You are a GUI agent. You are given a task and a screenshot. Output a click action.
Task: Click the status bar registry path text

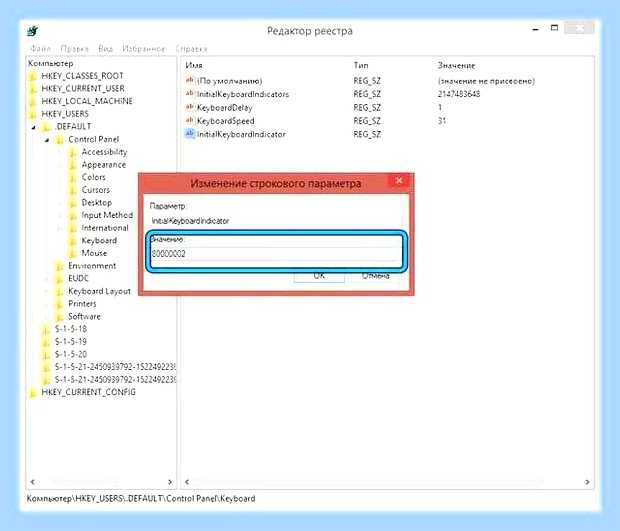141,499
